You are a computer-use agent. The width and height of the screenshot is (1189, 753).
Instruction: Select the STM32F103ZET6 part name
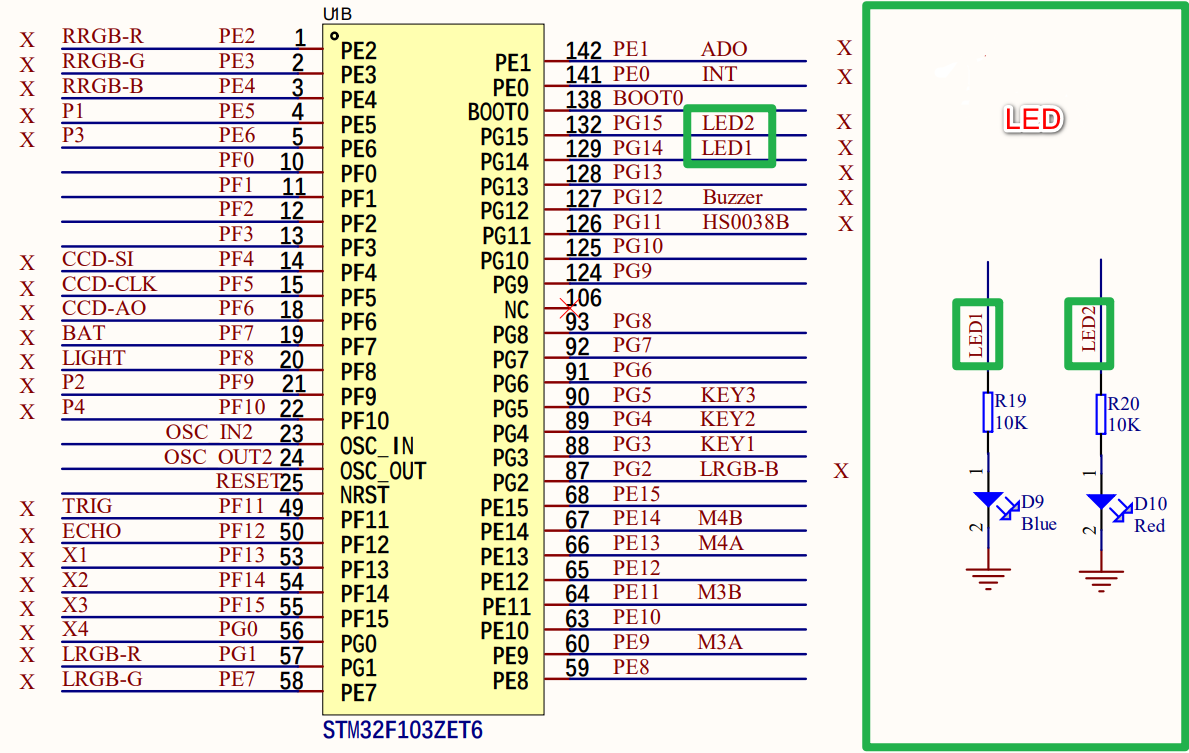click(x=403, y=730)
